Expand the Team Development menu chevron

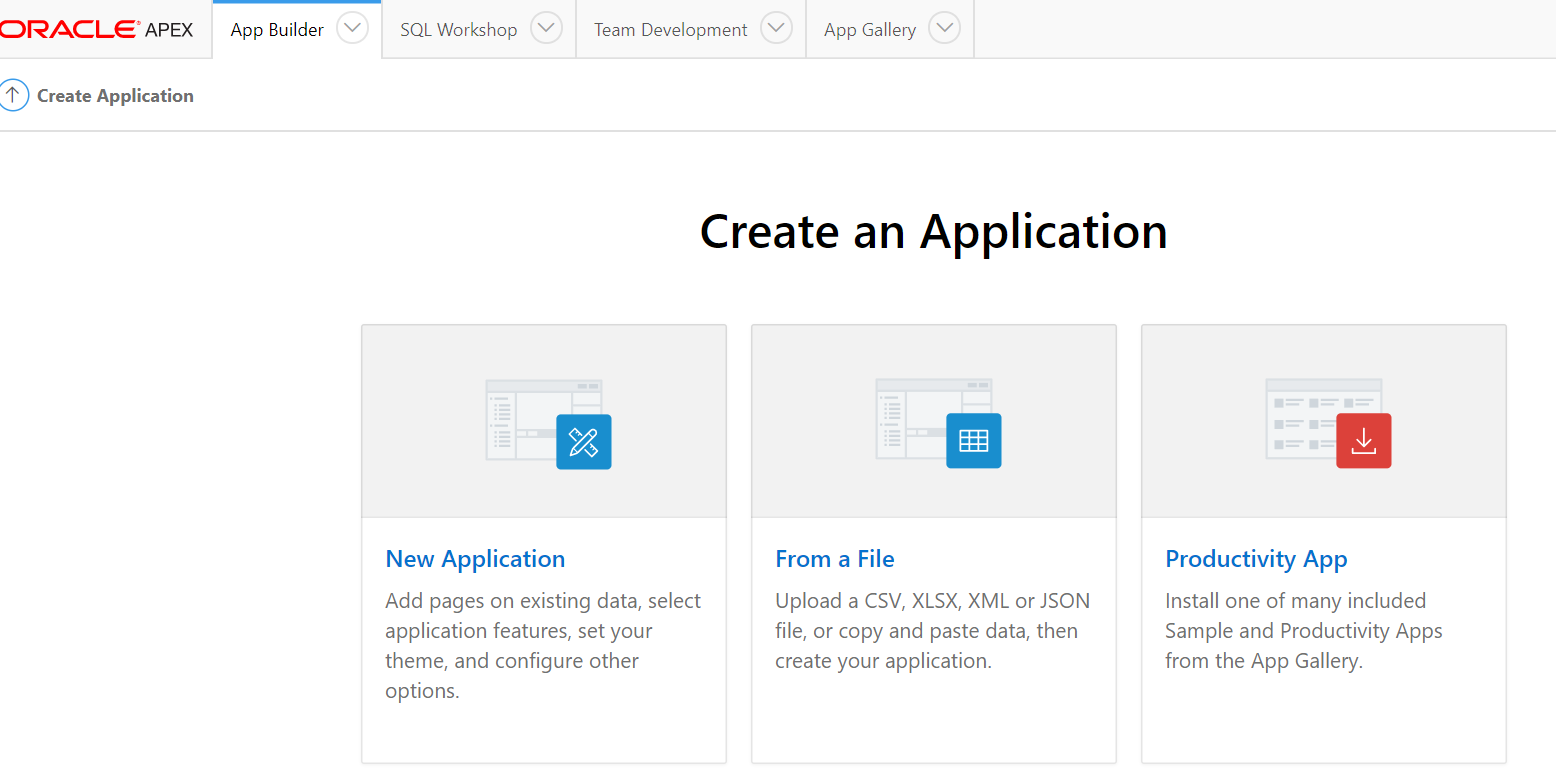776,29
